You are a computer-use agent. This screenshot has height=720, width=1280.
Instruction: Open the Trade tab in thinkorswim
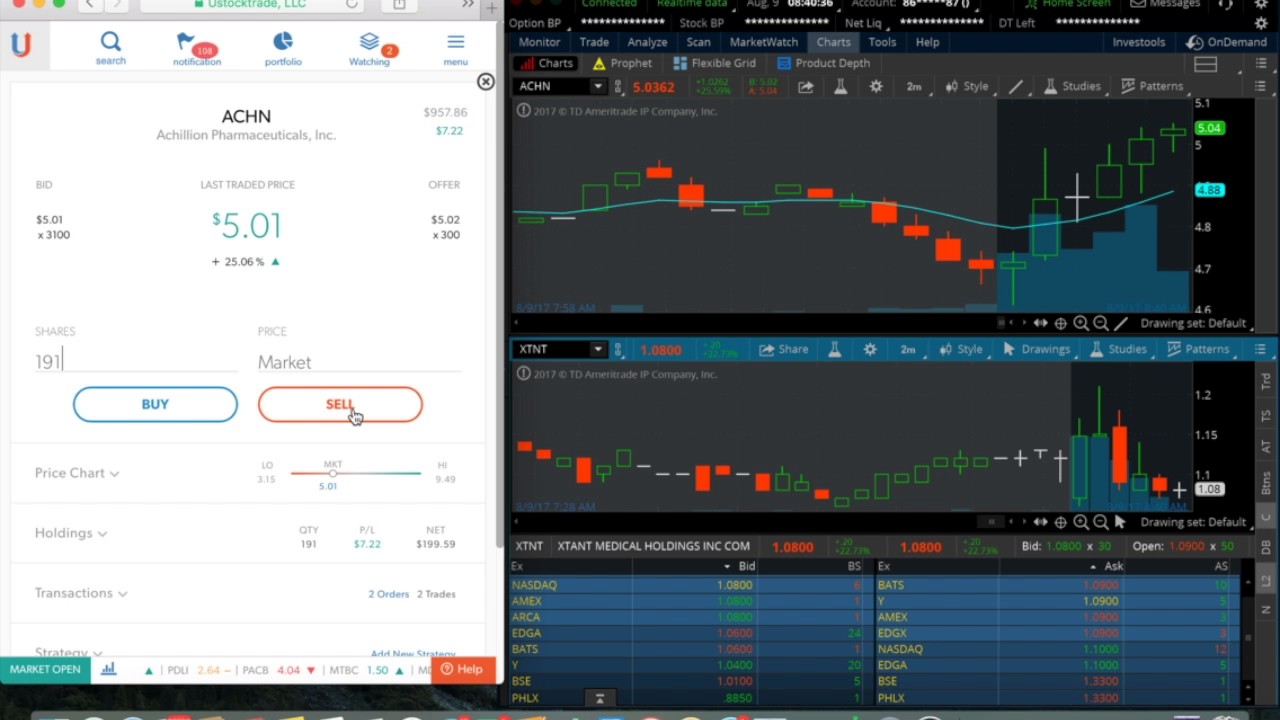pos(594,42)
